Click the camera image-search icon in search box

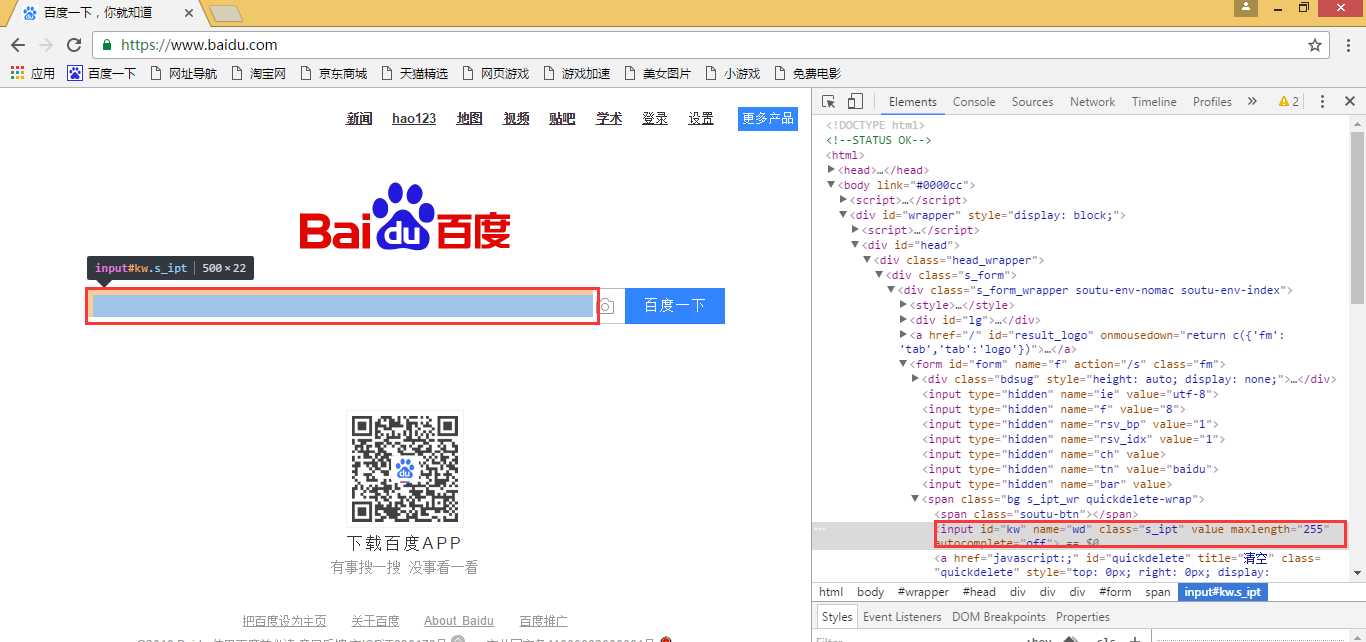click(606, 306)
